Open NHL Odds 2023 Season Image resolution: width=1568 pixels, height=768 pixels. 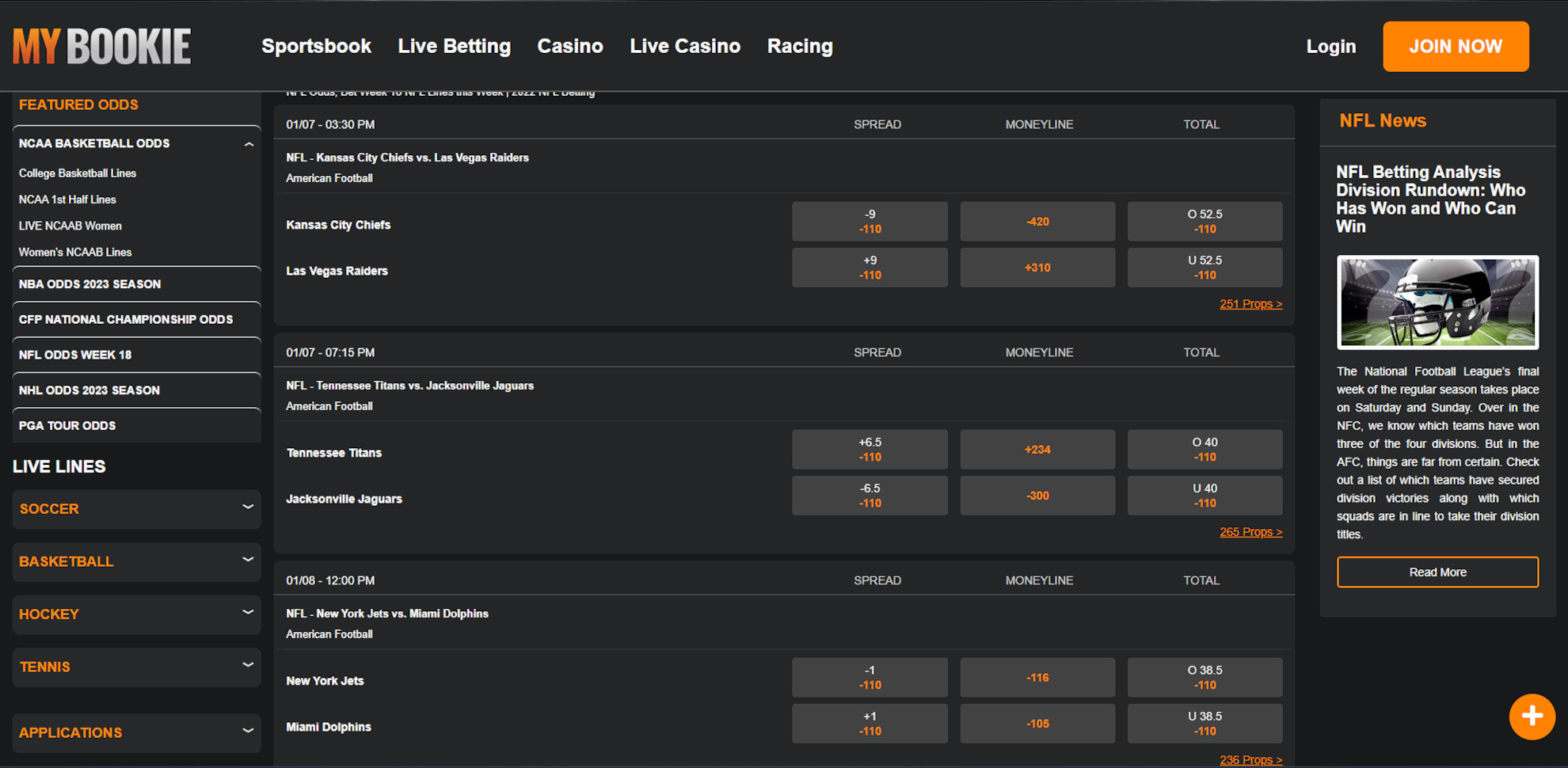pos(136,390)
